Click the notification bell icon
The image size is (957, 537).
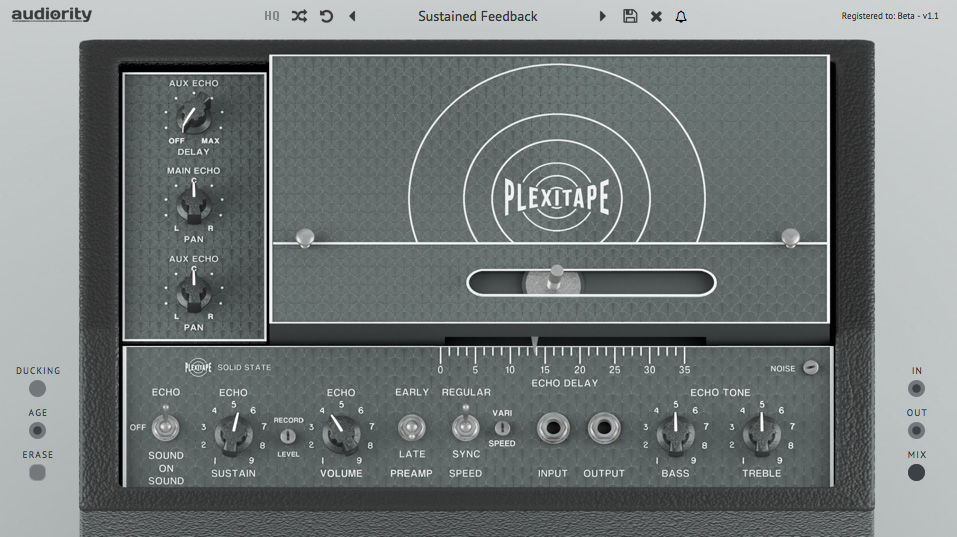click(681, 16)
